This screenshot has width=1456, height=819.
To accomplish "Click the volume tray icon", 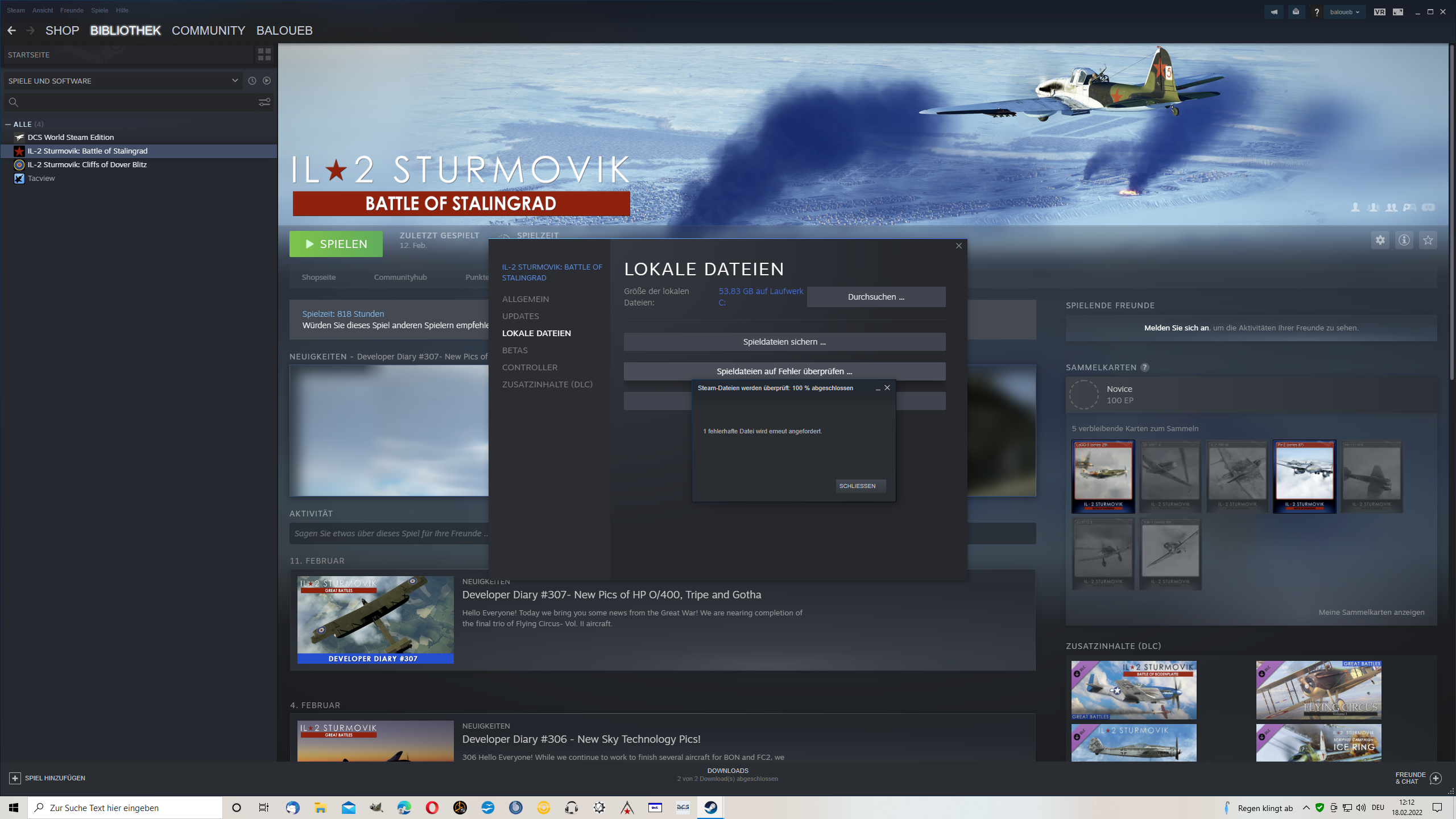I will click(x=1361, y=808).
